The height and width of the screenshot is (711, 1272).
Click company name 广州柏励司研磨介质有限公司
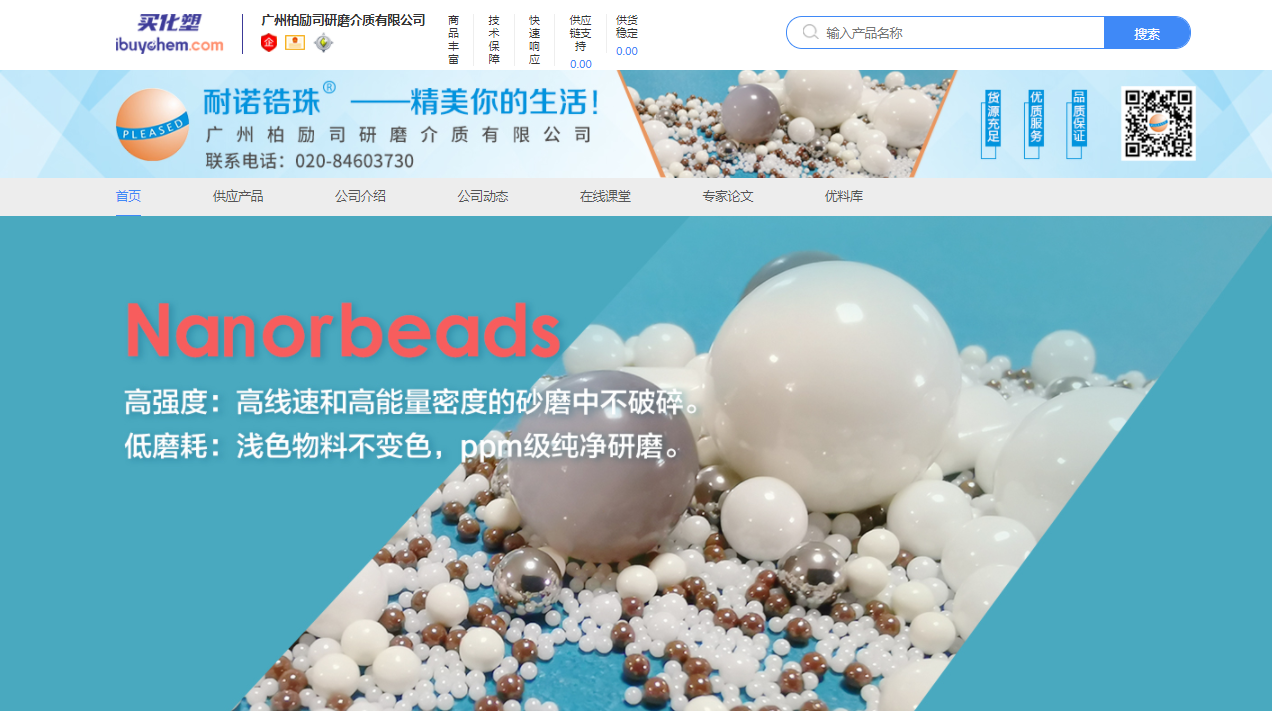point(343,20)
